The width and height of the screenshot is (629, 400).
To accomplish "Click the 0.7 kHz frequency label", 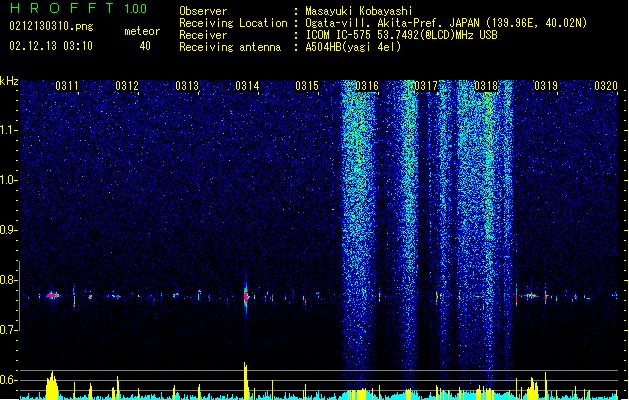I will [x=9, y=330].
